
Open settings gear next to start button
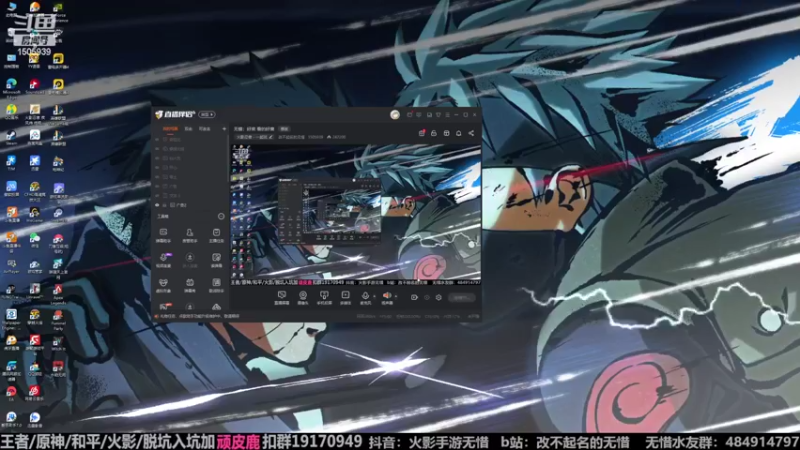438,297
